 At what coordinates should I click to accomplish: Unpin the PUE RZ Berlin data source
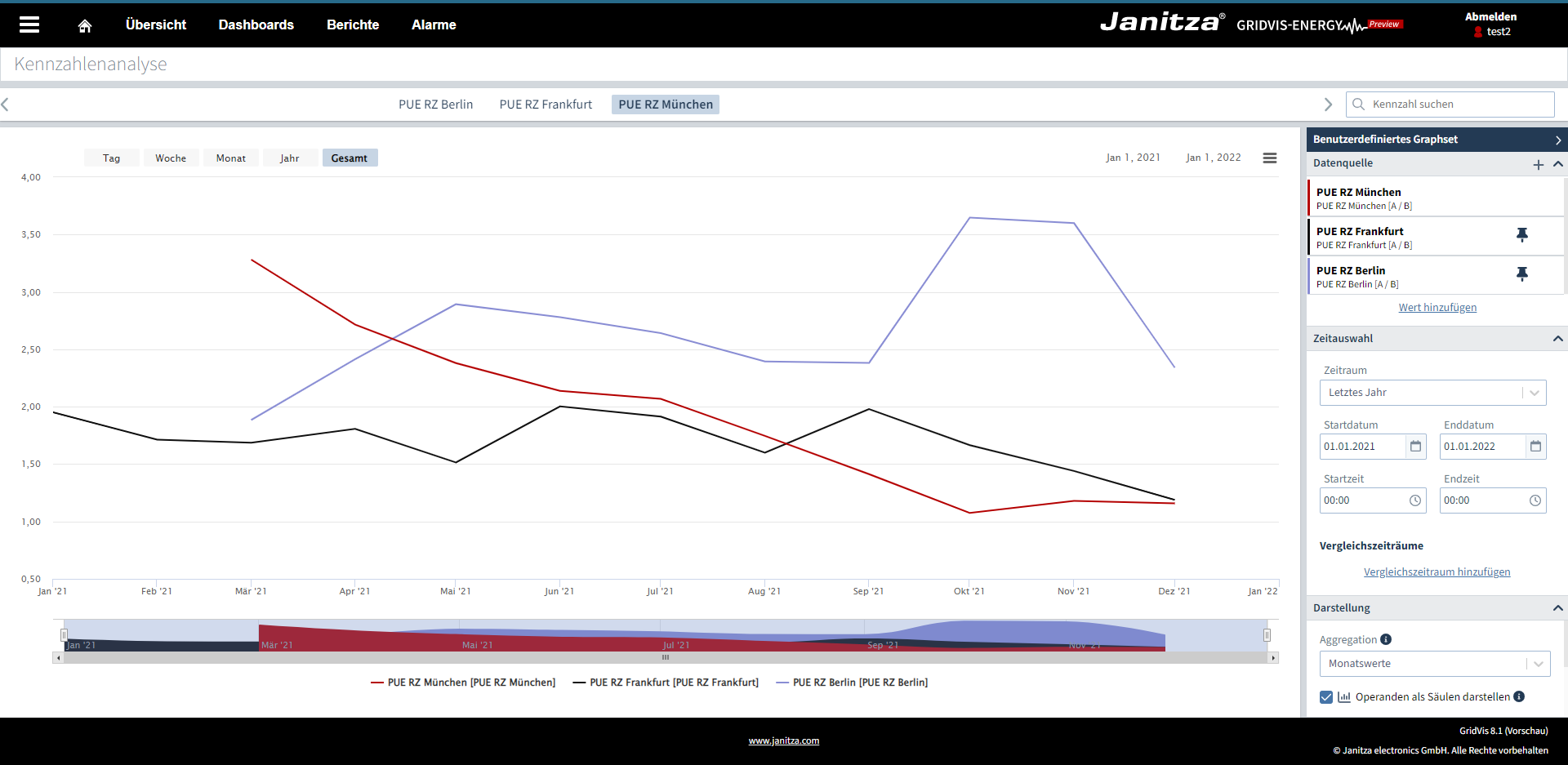tap(1521, 274)
